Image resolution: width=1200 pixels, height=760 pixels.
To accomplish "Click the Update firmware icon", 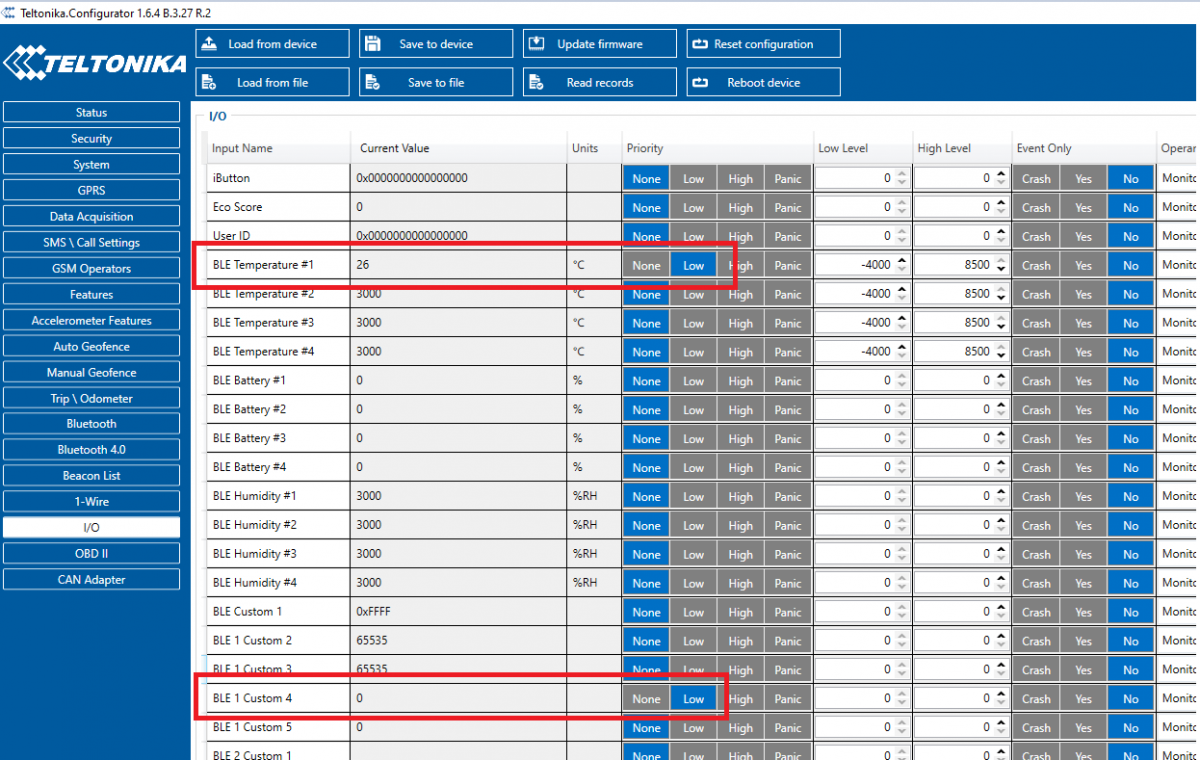I will pos(536,44).
